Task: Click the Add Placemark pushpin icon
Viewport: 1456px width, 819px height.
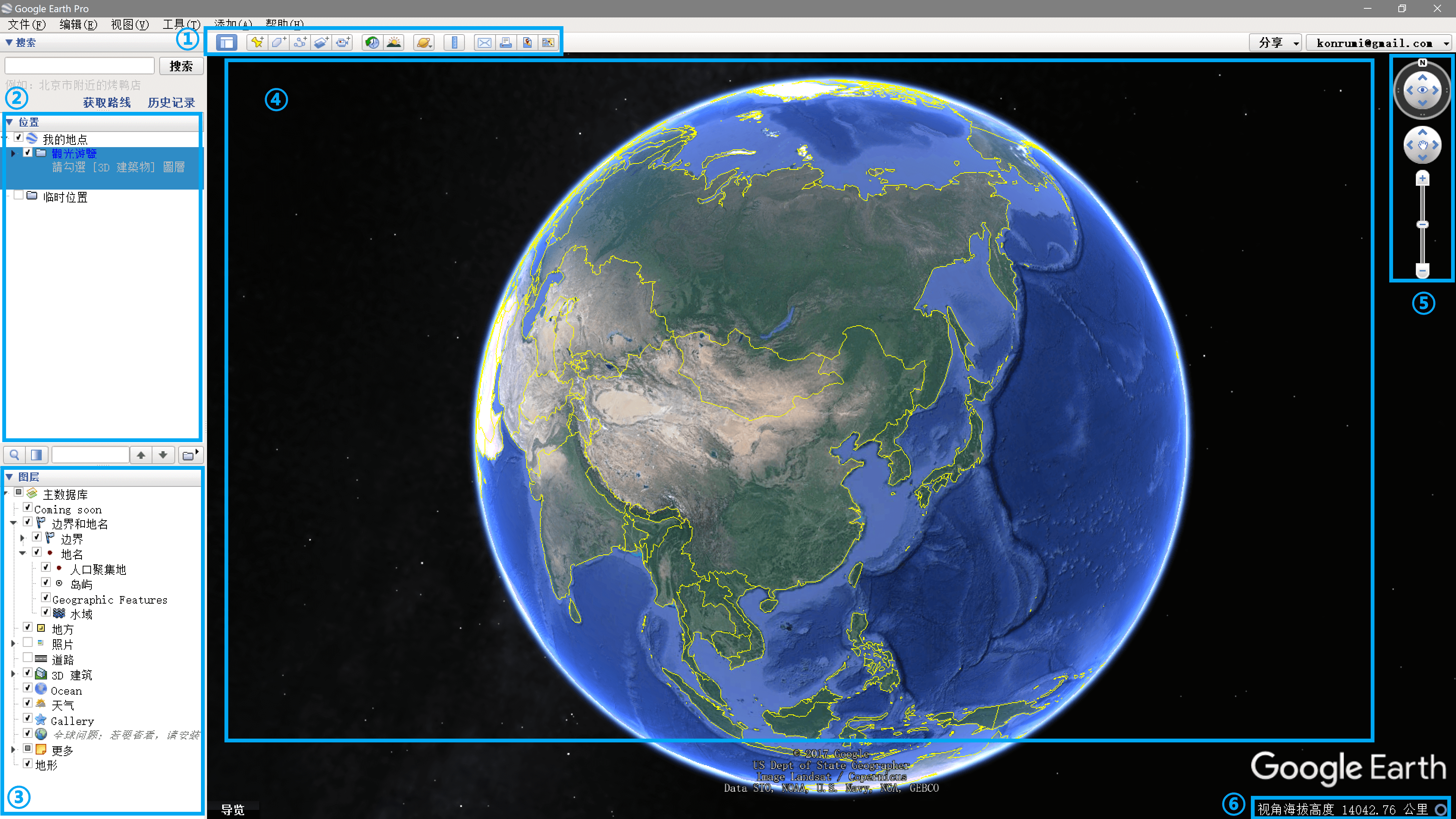Action: [257, 42]
